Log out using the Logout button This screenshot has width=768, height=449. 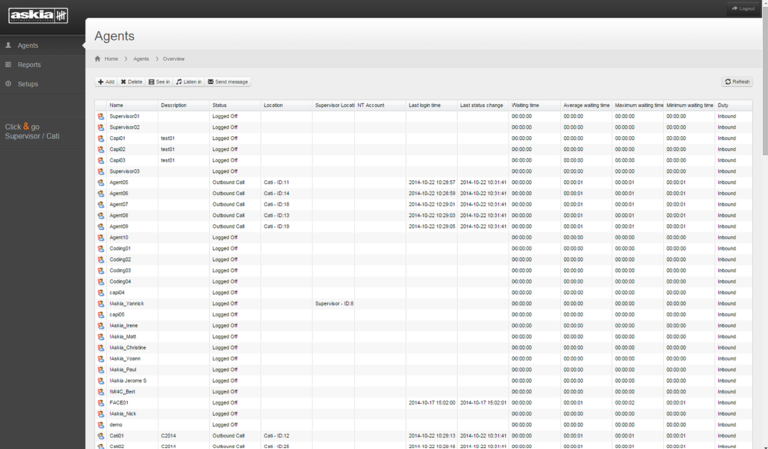tap(744, 8)
